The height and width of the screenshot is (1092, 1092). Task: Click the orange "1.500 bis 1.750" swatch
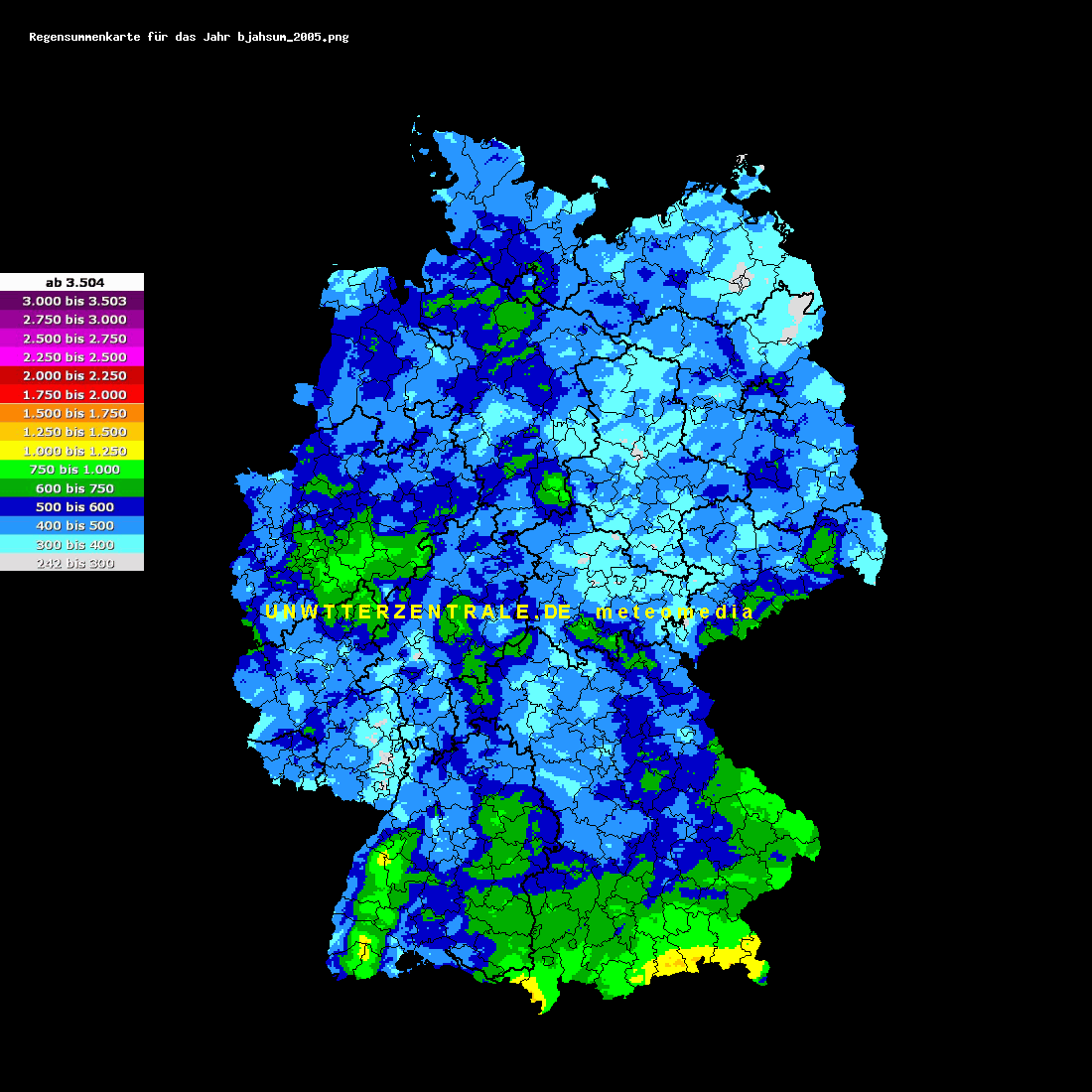click(72, 413)
